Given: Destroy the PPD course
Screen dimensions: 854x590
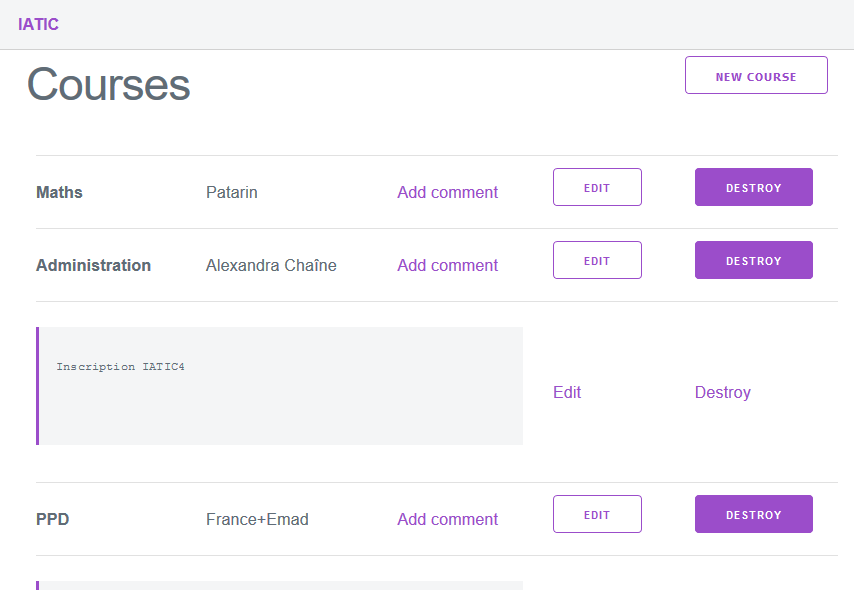Looking at the screenshot, I should point(753,514).
